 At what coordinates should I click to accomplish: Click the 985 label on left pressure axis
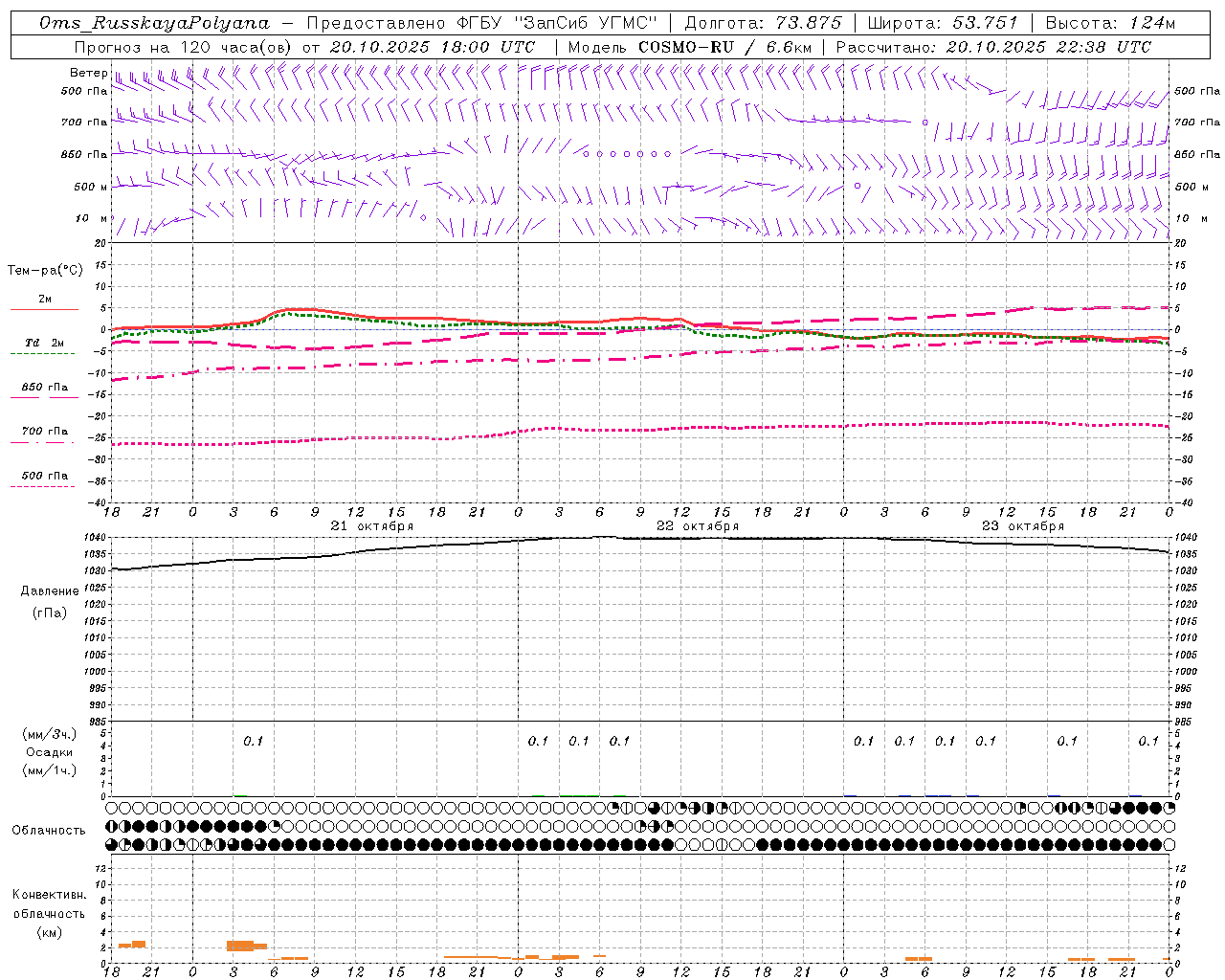point(99,723)
